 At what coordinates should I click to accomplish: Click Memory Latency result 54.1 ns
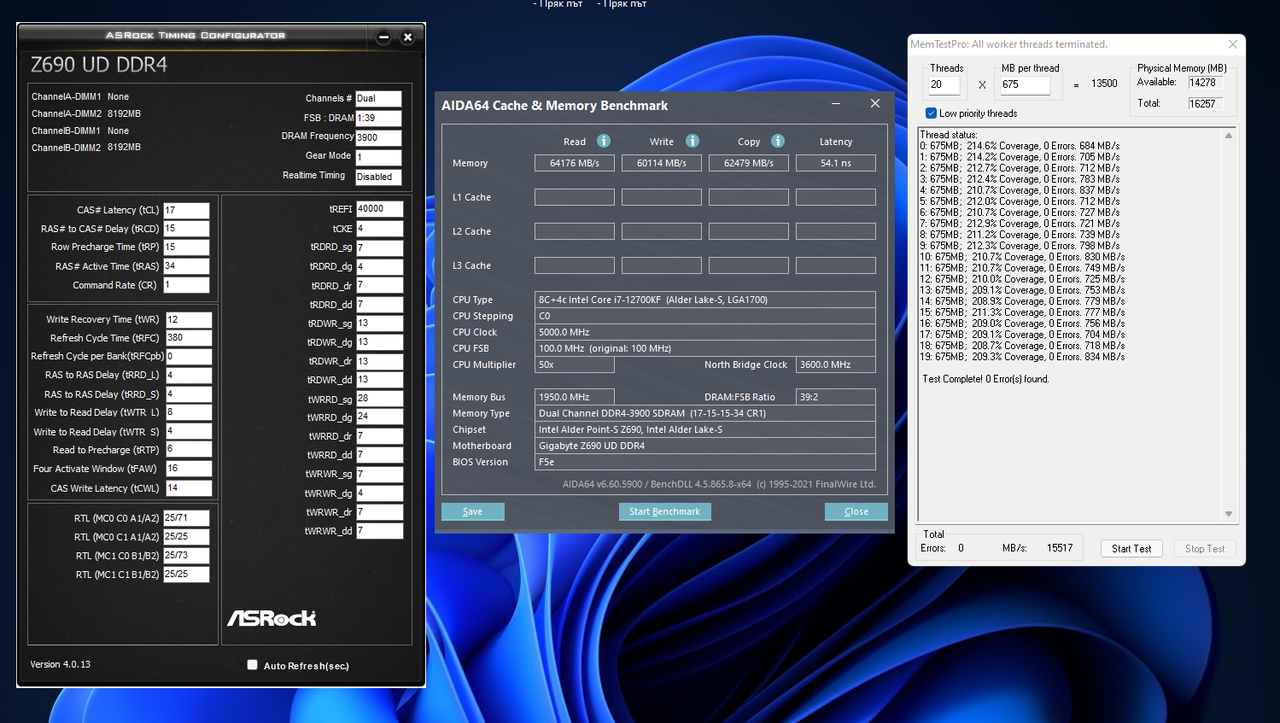point(836,163)
